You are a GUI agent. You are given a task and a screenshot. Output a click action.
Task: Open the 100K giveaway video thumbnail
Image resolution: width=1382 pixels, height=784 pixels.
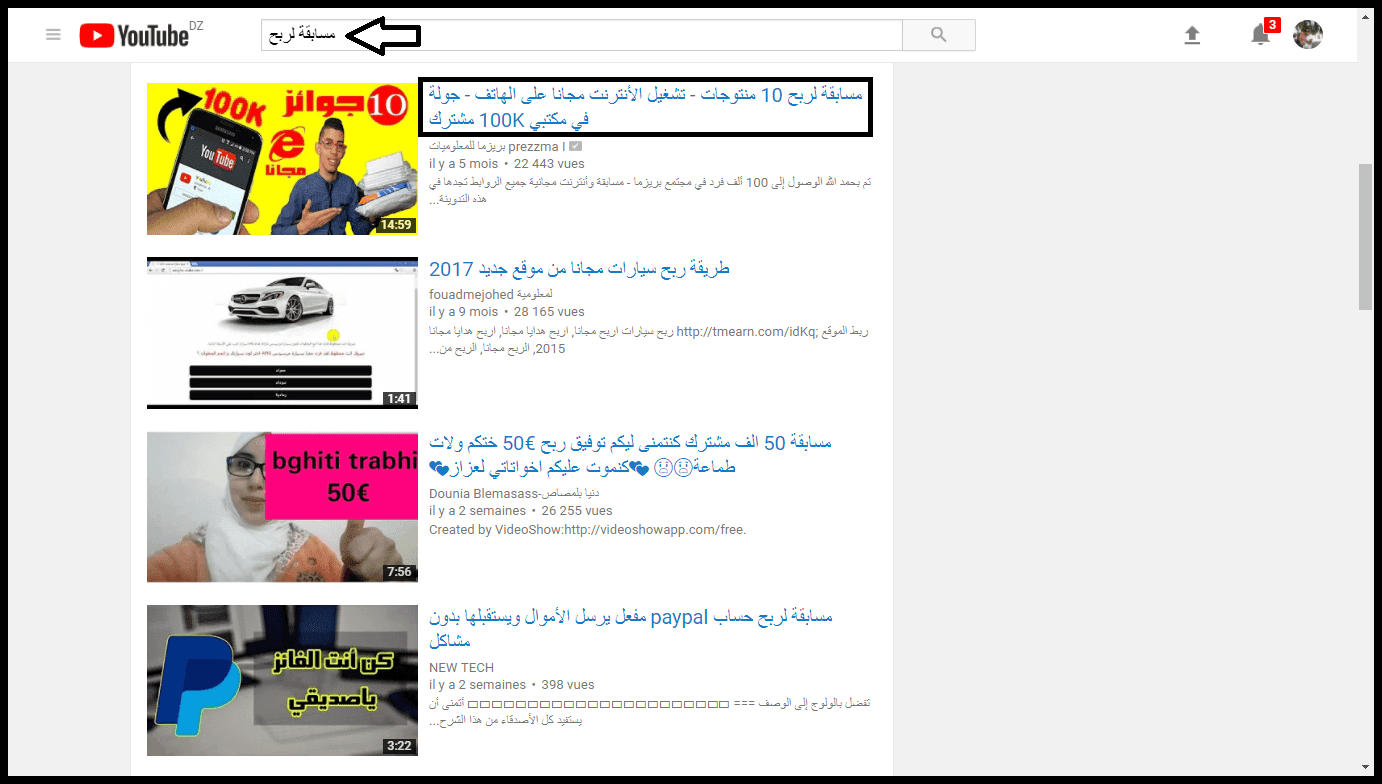coord(282,159)
